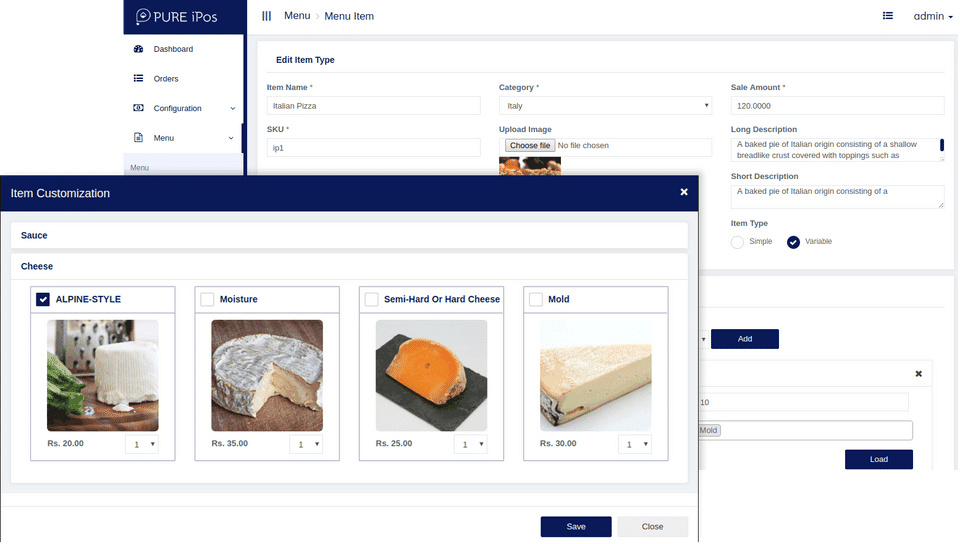Open ALPINE-STYLE quantity dropdown
The image size is (960, 544).
(142, 444)
